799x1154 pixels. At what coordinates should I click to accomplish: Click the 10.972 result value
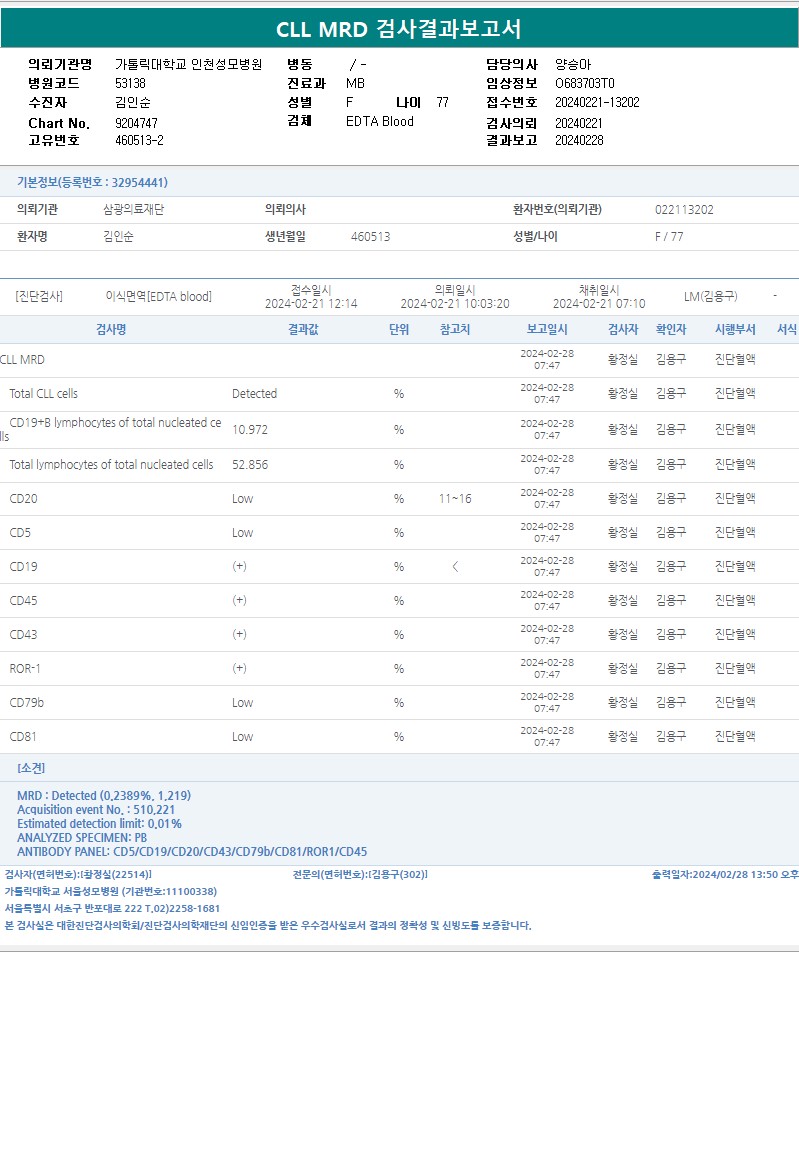pos(249,429)
